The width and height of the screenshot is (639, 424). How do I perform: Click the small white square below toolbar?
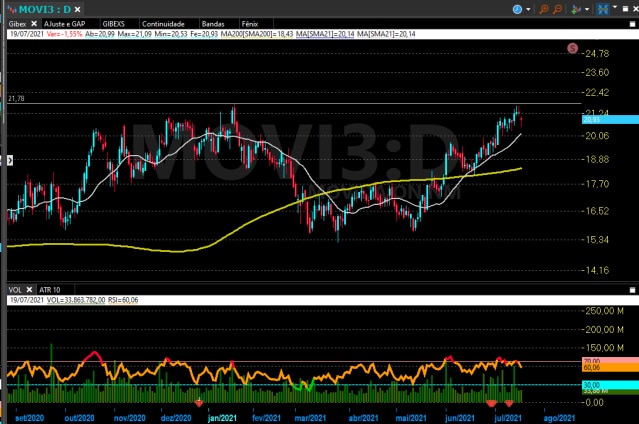630,21
